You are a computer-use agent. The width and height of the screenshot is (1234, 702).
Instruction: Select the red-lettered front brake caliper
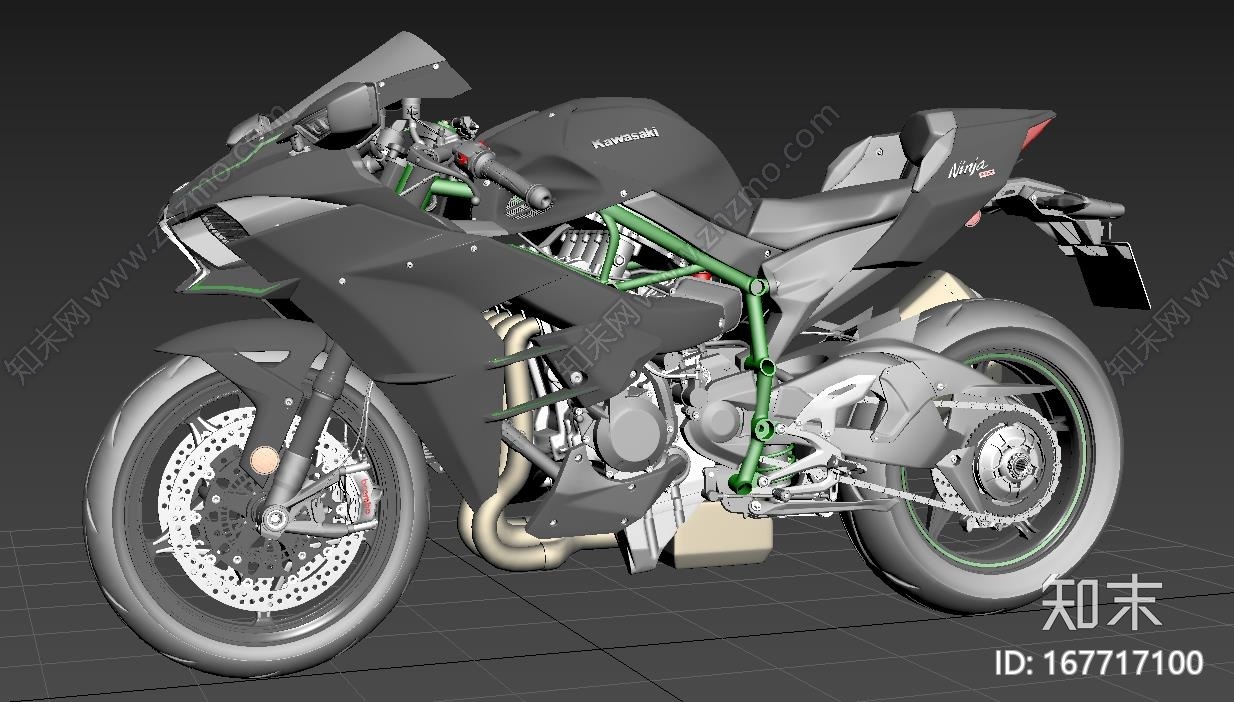point(366,493)
